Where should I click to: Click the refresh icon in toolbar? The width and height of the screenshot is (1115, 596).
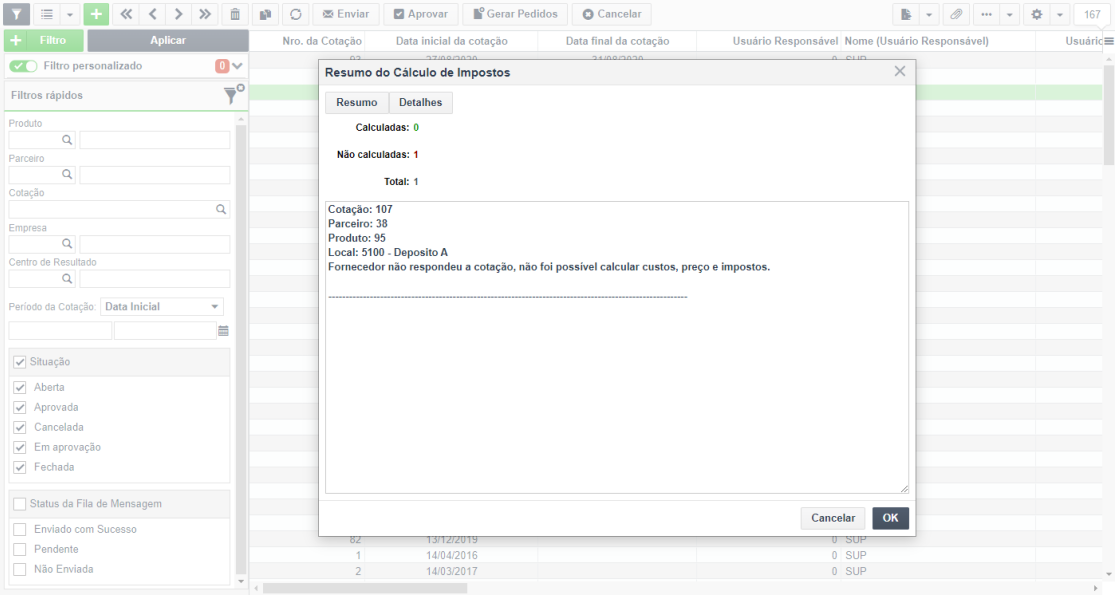(x=296, y=14)
